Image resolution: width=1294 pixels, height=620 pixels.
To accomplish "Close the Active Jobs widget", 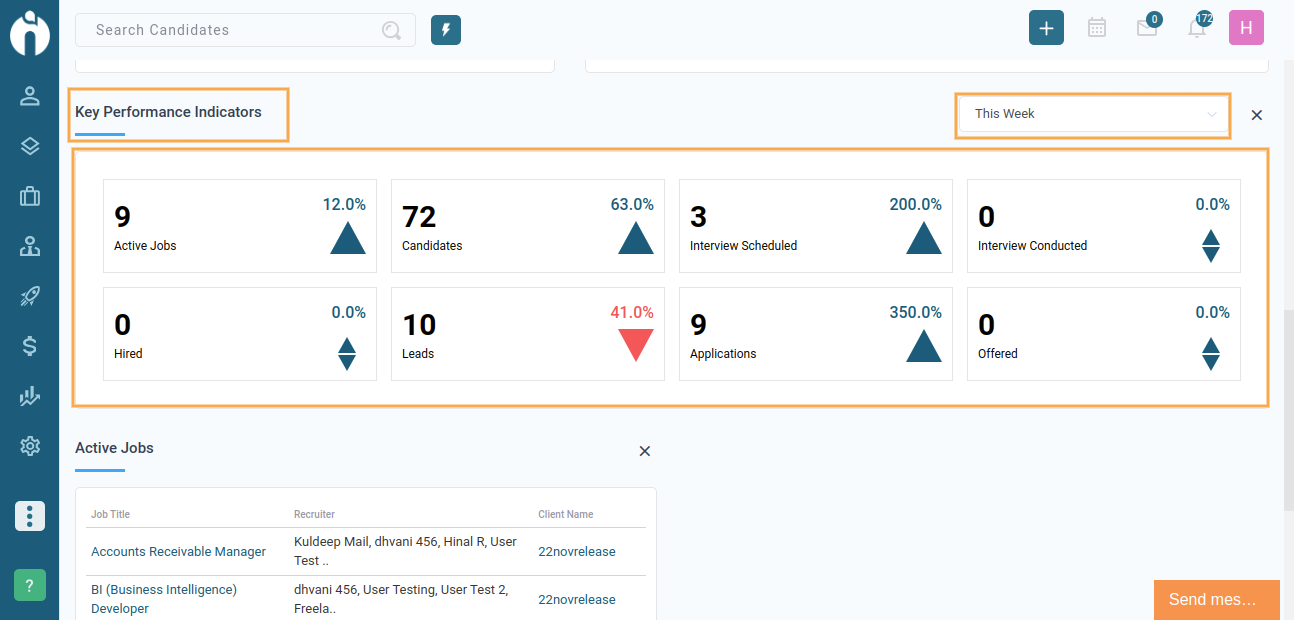I will click(x=645, y=451).
